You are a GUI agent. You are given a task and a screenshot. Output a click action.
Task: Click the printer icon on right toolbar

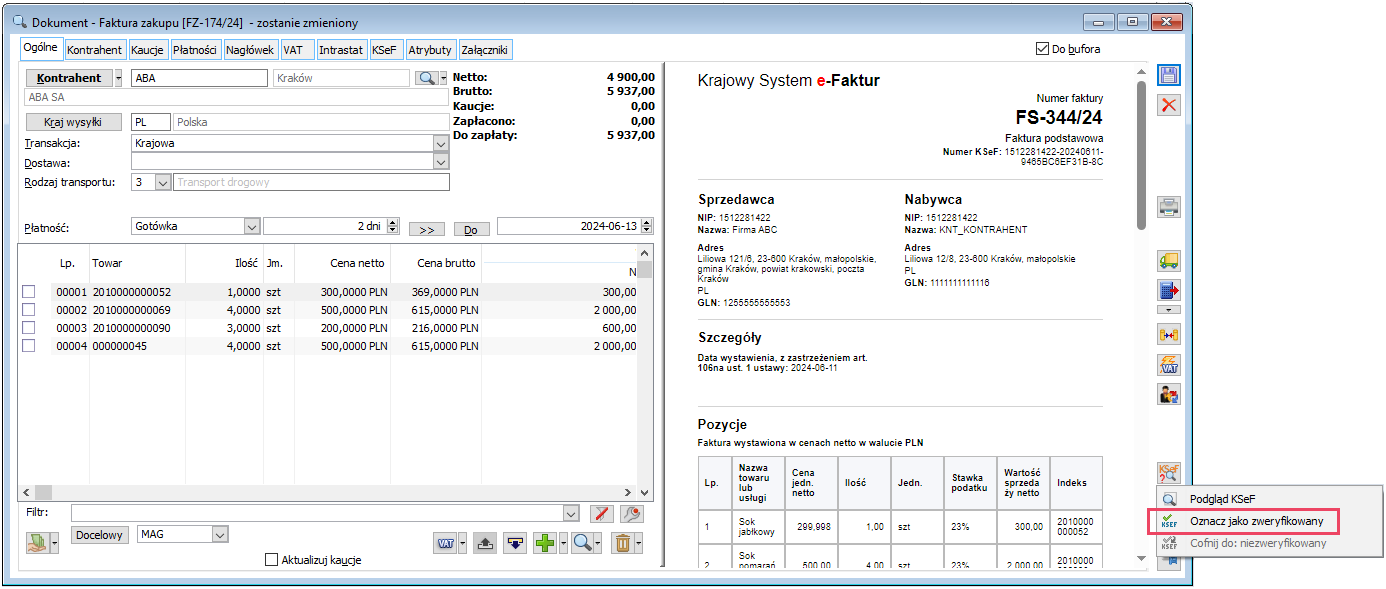1168,207
